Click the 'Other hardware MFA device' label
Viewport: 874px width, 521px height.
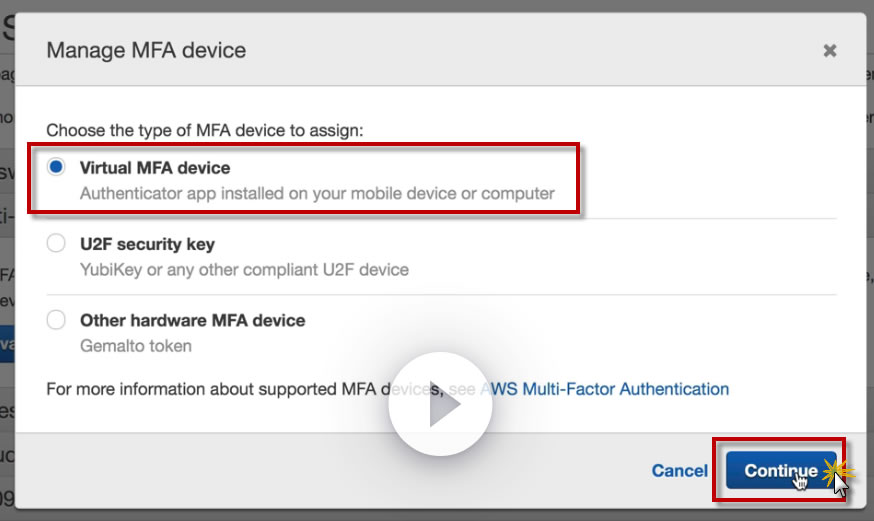coord(192,321)
